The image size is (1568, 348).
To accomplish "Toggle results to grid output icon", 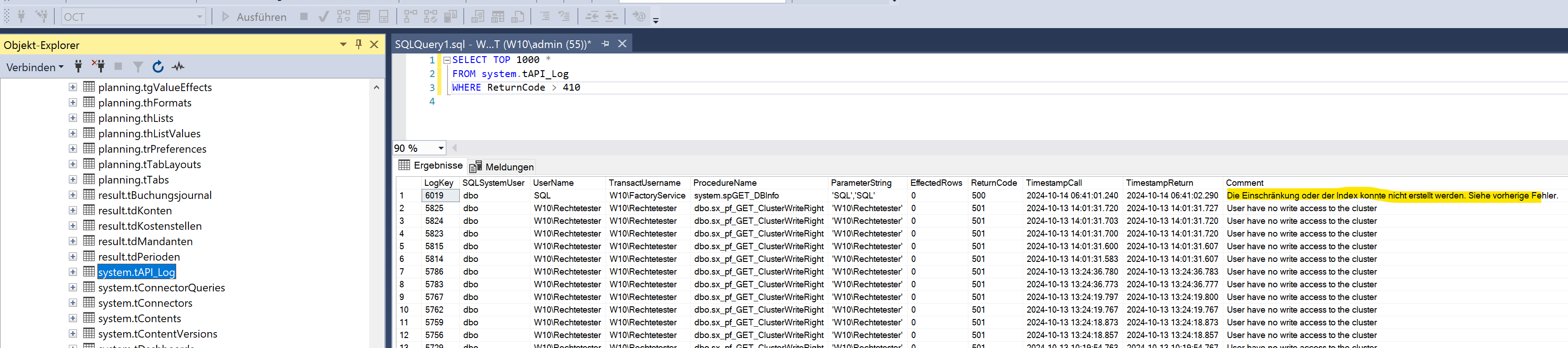I will [498, 17].
